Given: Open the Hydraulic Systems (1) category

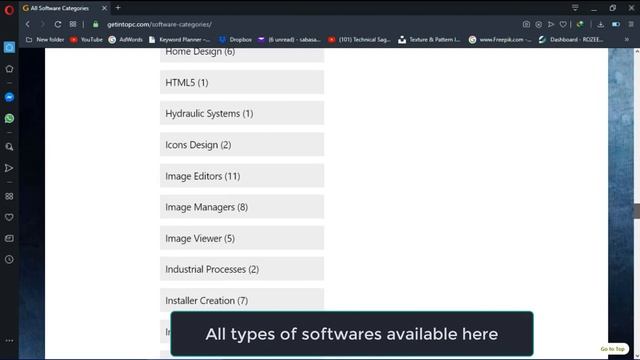Looking at the screenshot, I should (242, 113).
